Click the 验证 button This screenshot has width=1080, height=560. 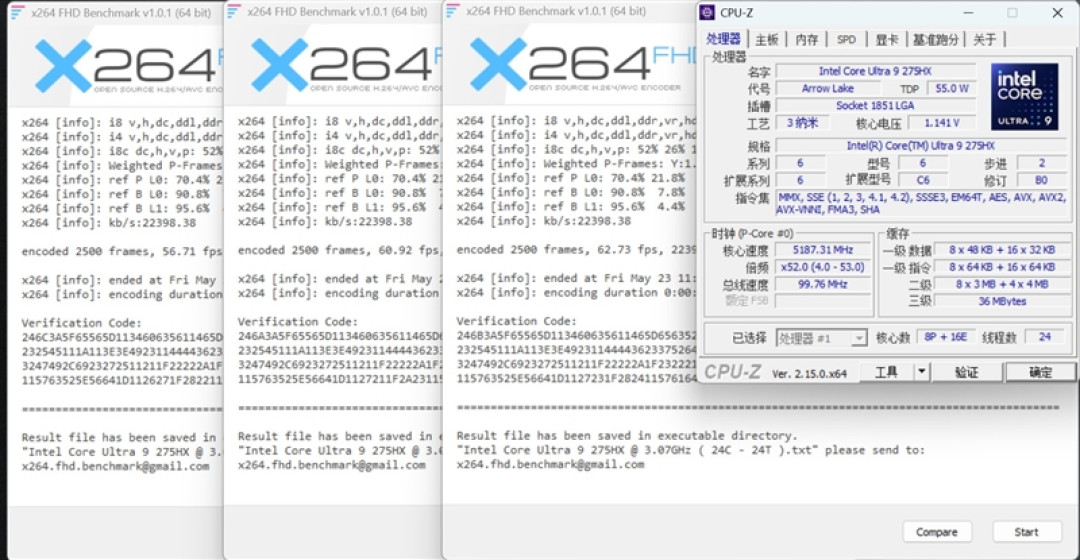coord(966,372)
